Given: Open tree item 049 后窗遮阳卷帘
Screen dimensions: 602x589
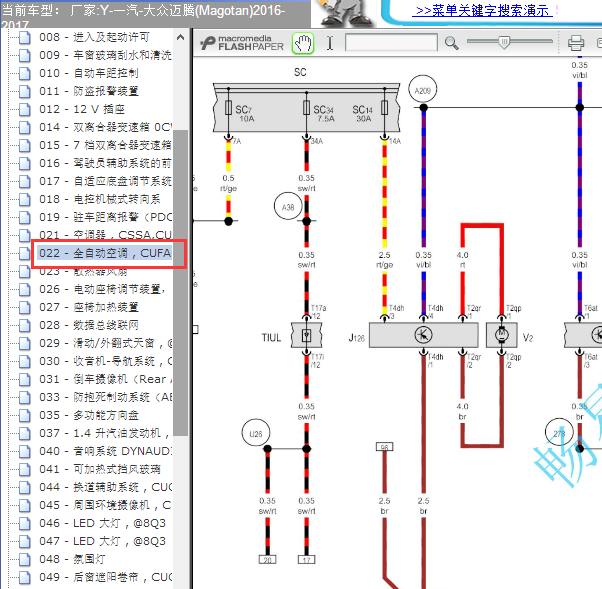Looking at the screenshot, I should [x=105, y=577].
